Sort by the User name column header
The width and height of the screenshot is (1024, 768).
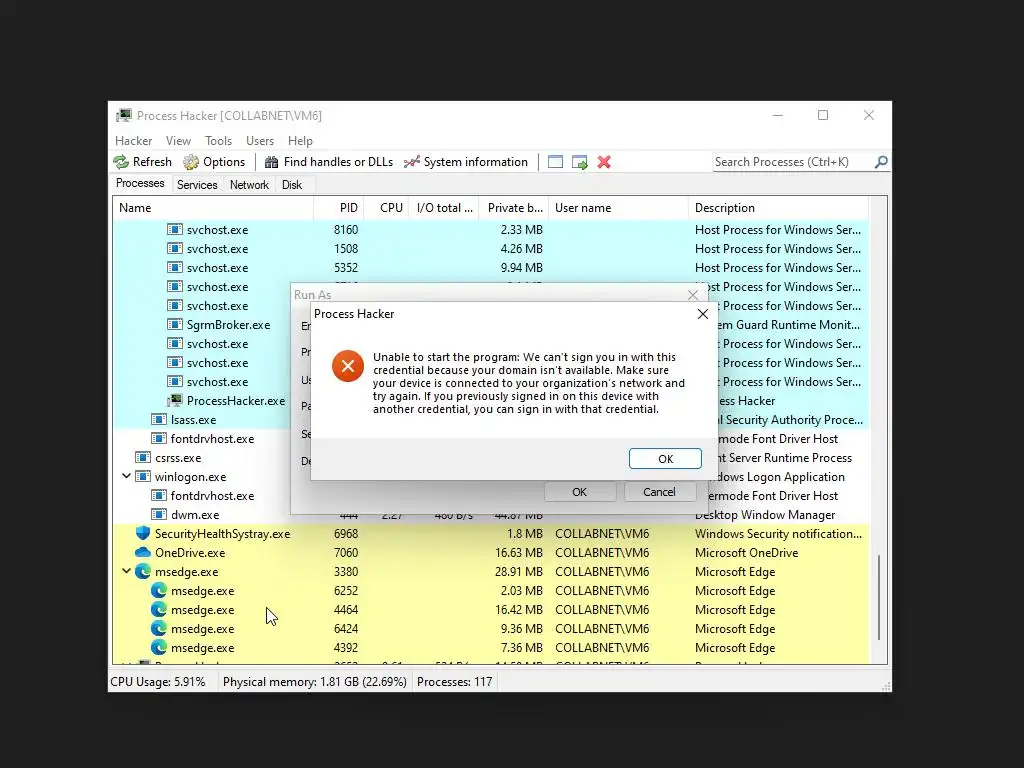click(x=618, y=208)
